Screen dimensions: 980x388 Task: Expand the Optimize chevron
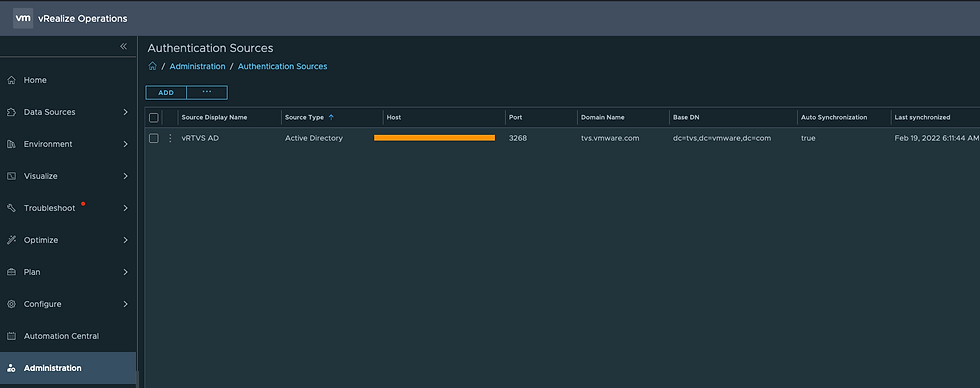(126, 240)
